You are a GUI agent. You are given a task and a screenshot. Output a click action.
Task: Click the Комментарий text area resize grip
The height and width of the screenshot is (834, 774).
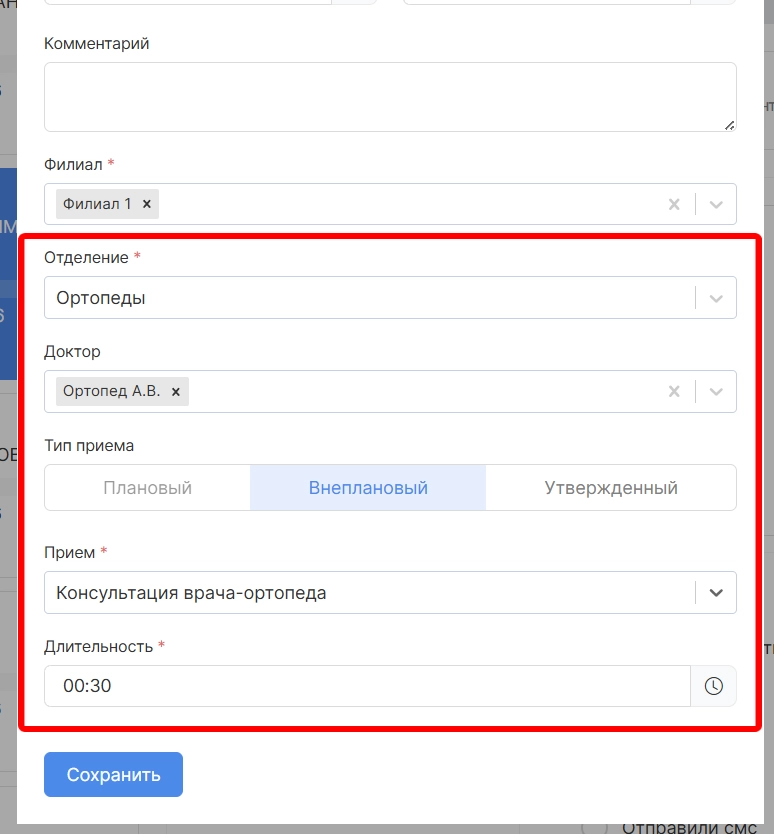point(729,124)
